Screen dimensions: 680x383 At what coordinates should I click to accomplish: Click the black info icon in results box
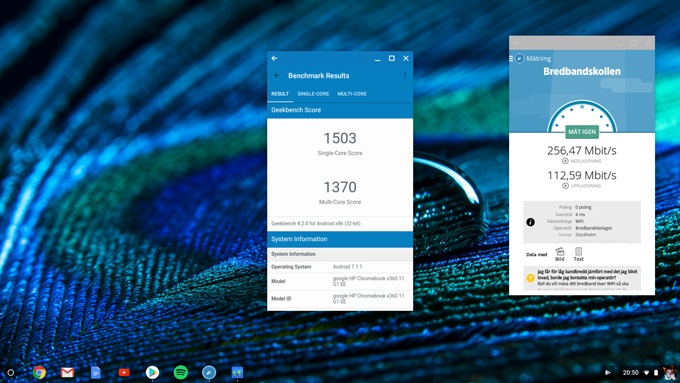point(530,222)
